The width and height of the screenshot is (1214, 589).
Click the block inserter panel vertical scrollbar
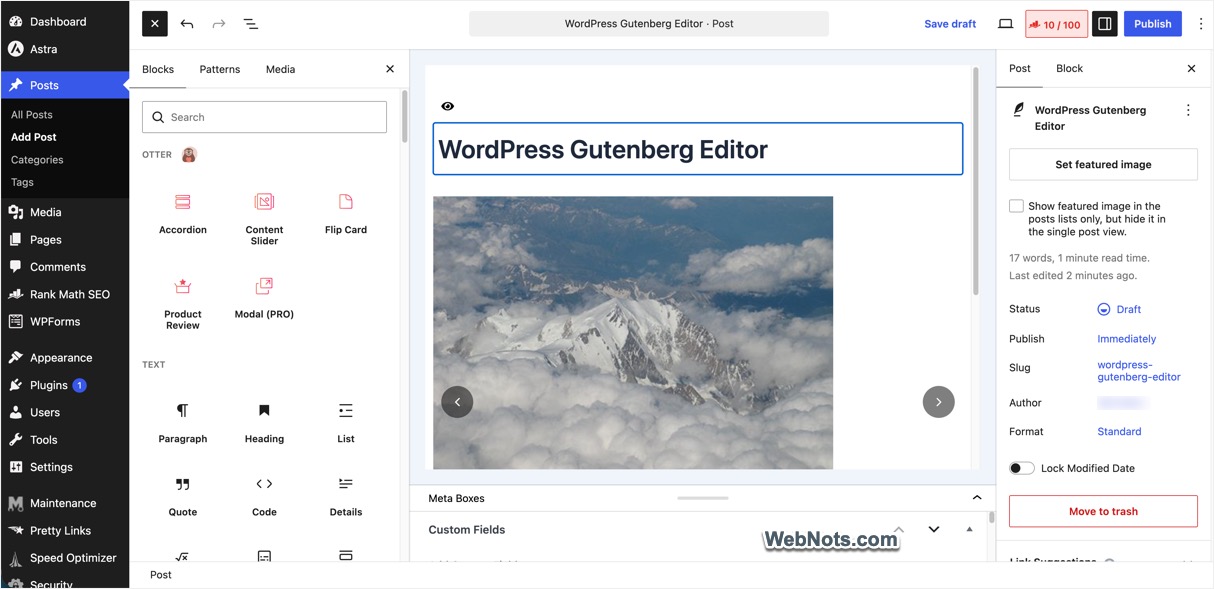404,118
